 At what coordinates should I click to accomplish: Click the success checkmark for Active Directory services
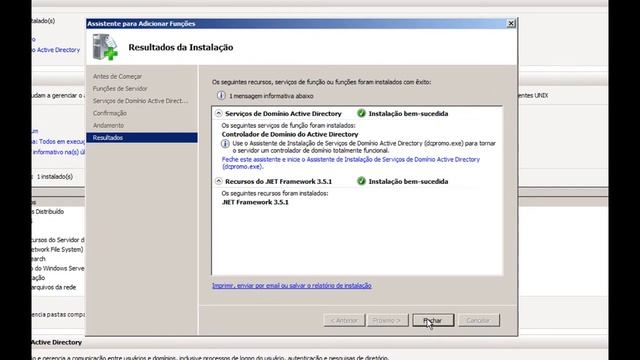(361, 113)
